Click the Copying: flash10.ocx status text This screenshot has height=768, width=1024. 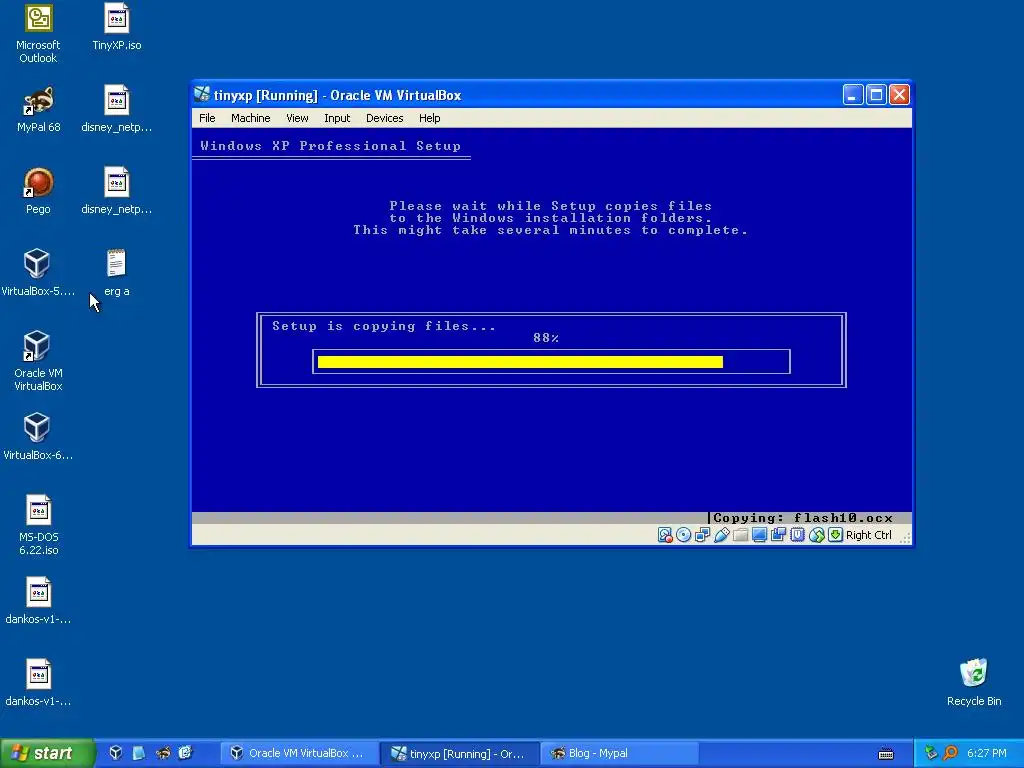click(x=803, y=518)
